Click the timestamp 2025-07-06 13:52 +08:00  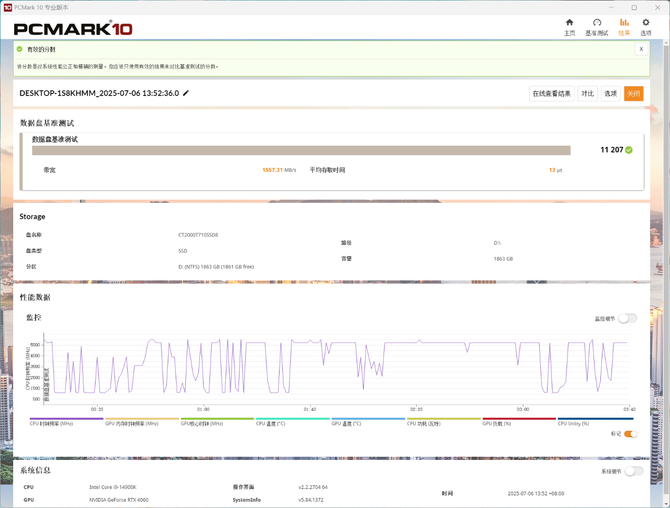click(536, 493)
